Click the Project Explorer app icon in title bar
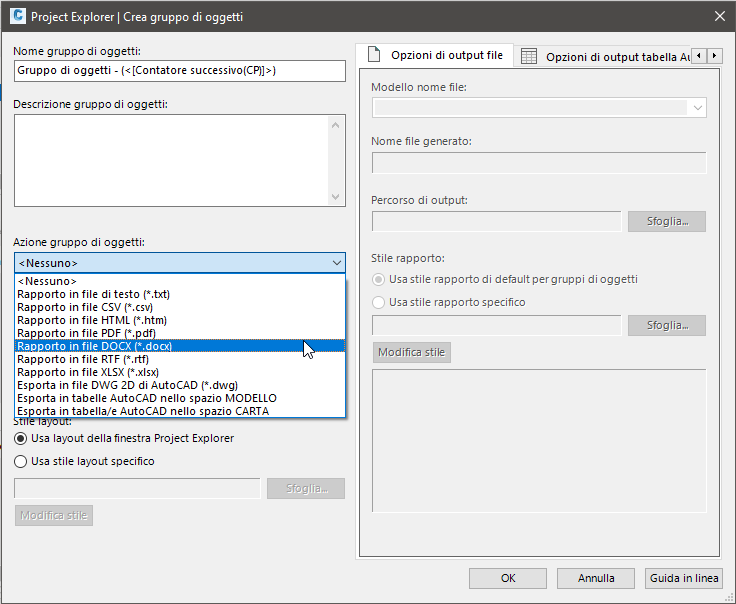This screenshot has width=736, height=604. click(16, 16)
